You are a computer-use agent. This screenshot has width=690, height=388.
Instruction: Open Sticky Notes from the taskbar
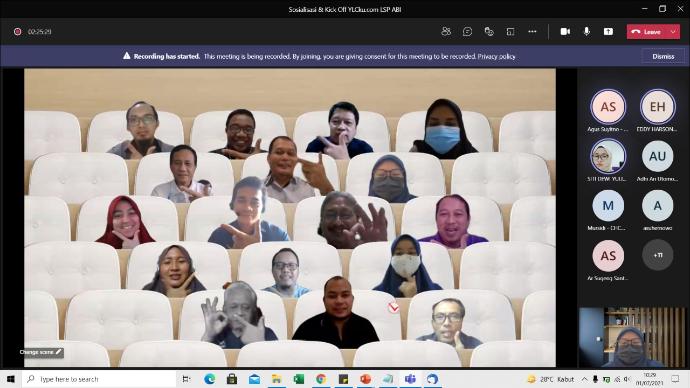(343, 379)
